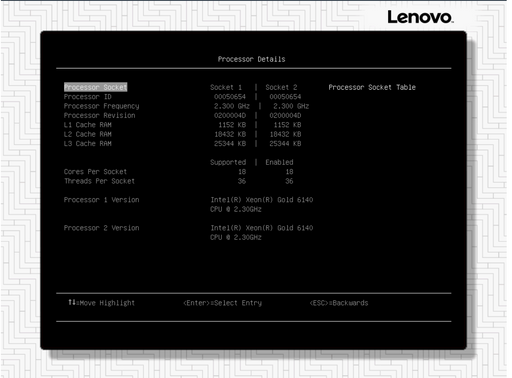Click the Threads Per Socket label
This screenshot has width=512, height=378.
[x=99, y=181]
